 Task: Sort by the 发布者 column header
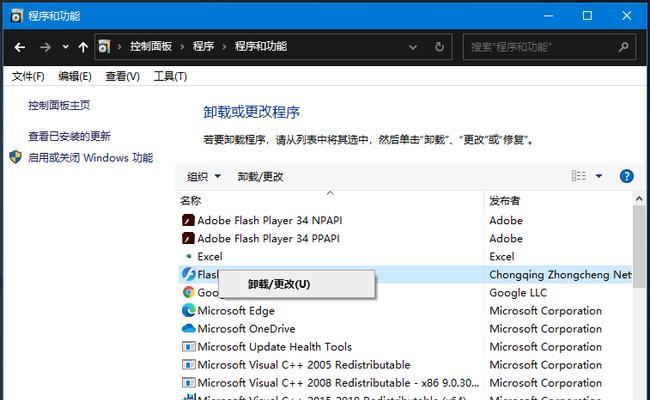click(x=504, y=201)
